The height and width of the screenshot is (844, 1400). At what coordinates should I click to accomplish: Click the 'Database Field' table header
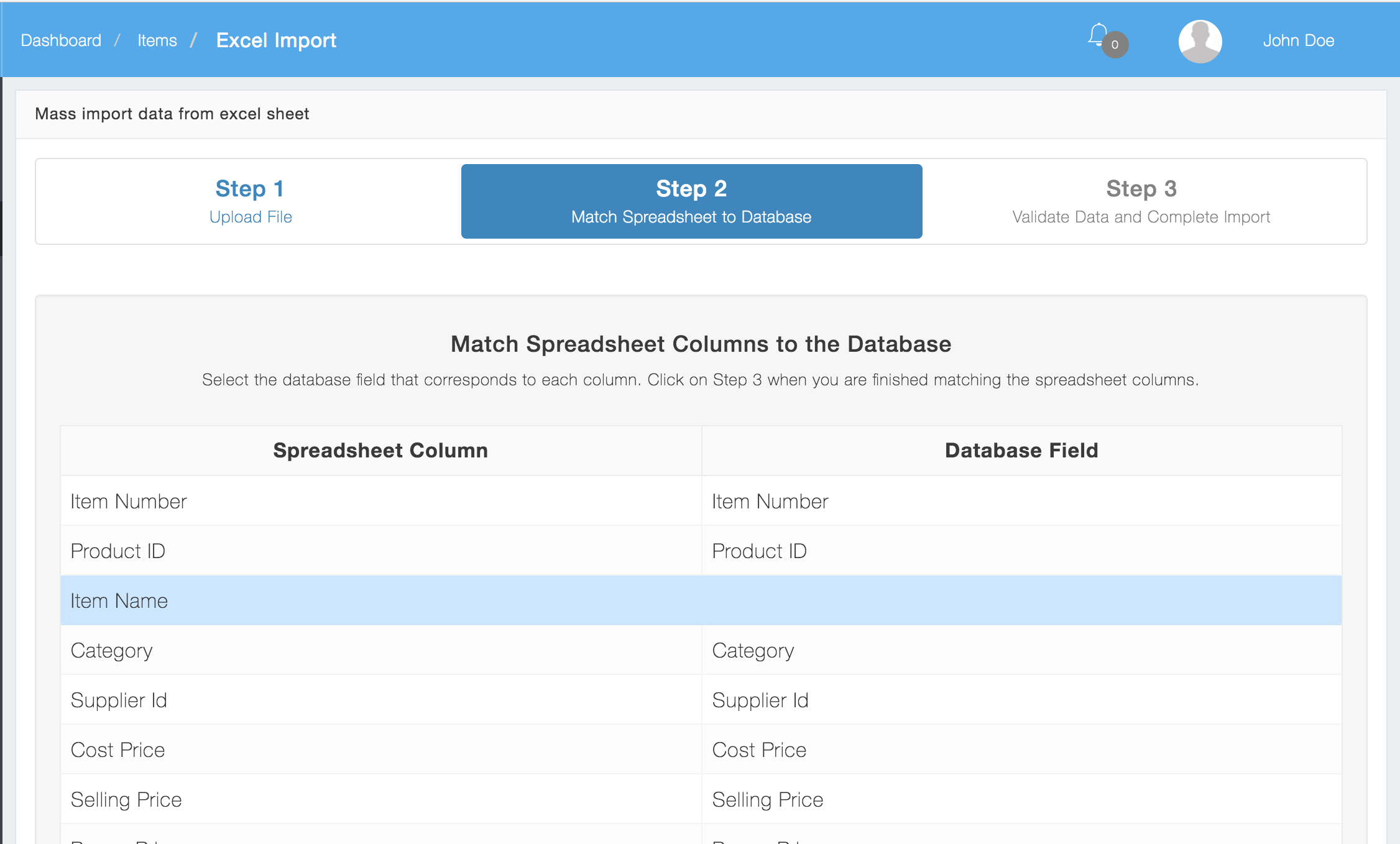pyautogui.click(x=1021, y=450)
